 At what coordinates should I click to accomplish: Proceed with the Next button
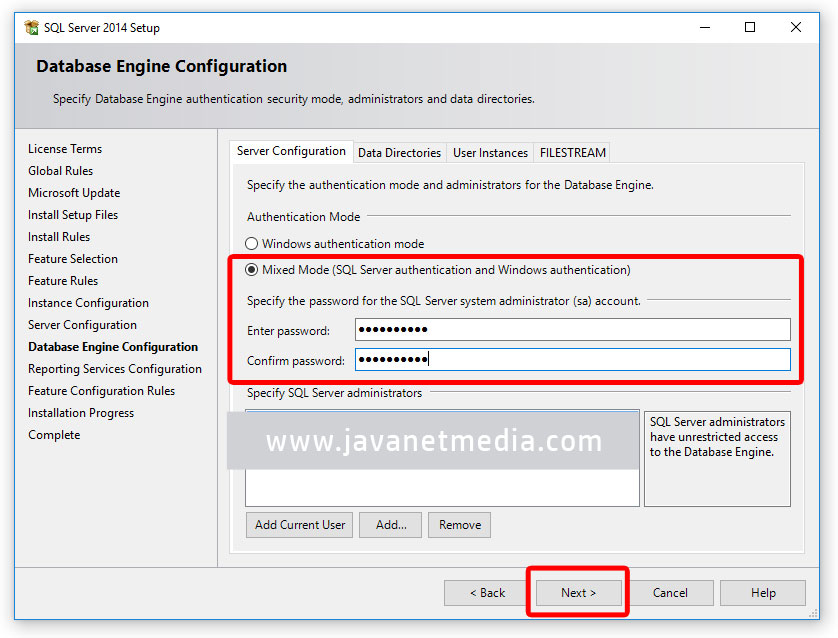tap(578, 593)
